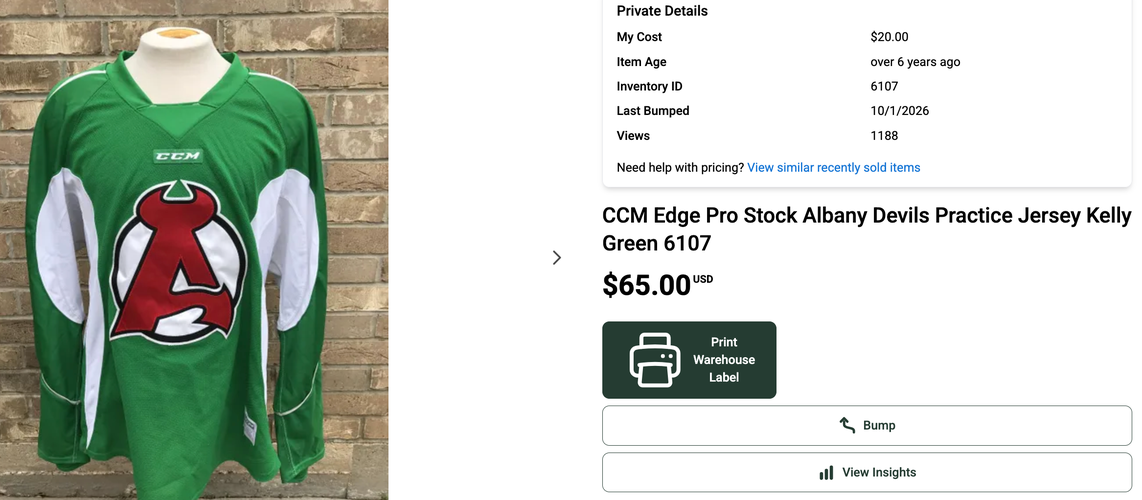Image resolution: width=1142 pixels, height=500 pixels.
Task: Bump the jersey listing
Action: pos(867,426)
